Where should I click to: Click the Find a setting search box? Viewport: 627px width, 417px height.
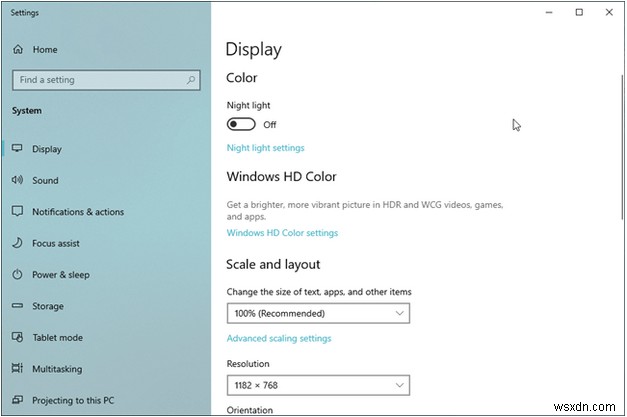[x=106, y=80]
